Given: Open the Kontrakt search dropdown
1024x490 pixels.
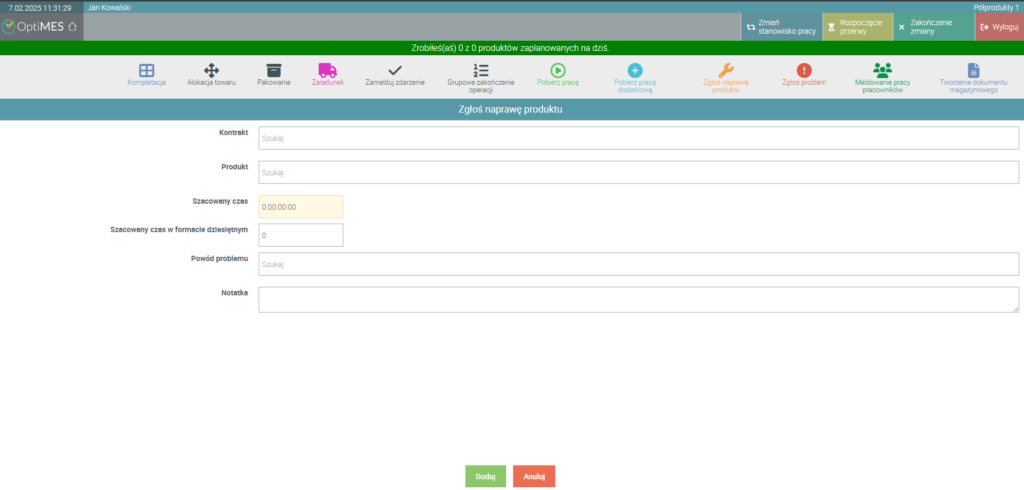Looking at the screenshot, I should 638,138.
